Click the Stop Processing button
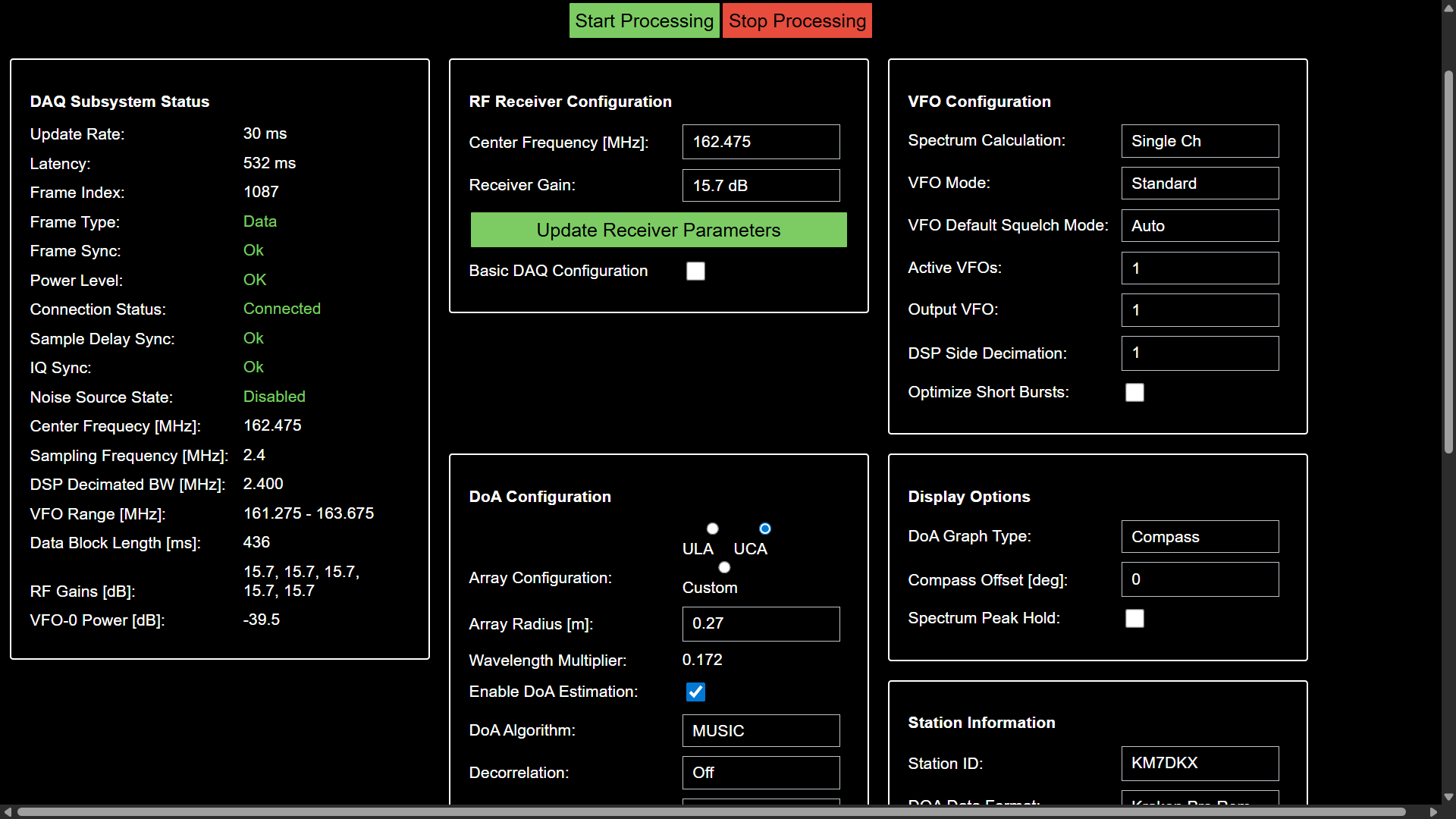Screen dimensions: 1456x819 point(796,20)
